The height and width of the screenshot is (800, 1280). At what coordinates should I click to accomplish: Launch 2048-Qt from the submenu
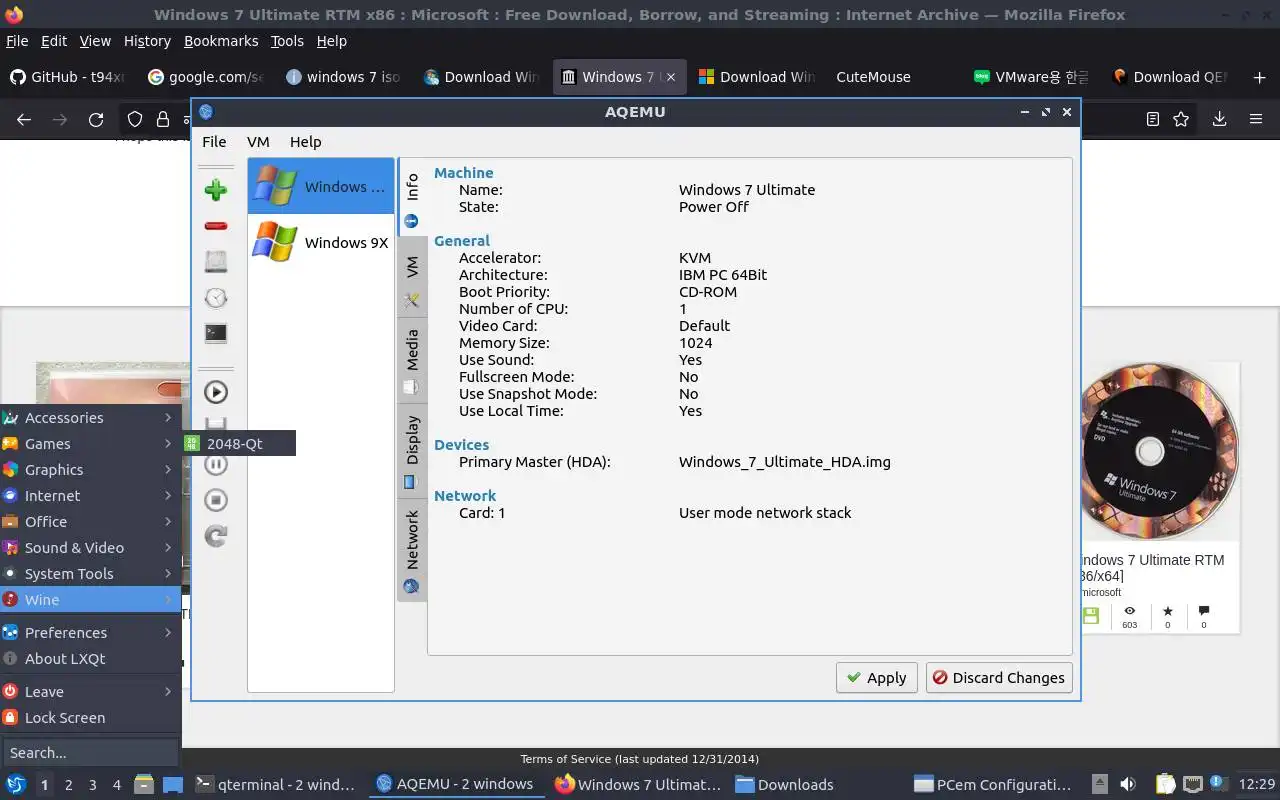point(239,443)
